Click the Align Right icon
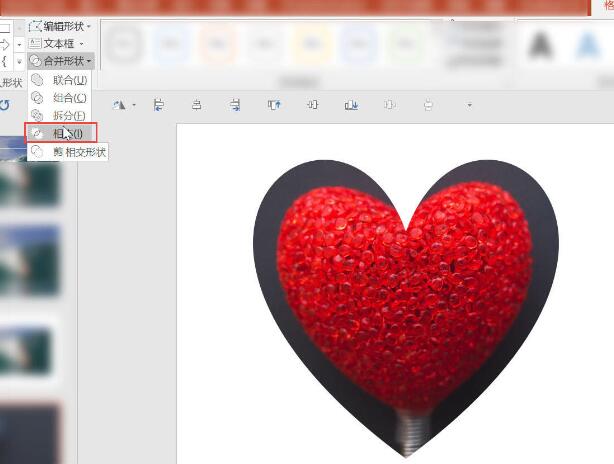 [235, 105]
